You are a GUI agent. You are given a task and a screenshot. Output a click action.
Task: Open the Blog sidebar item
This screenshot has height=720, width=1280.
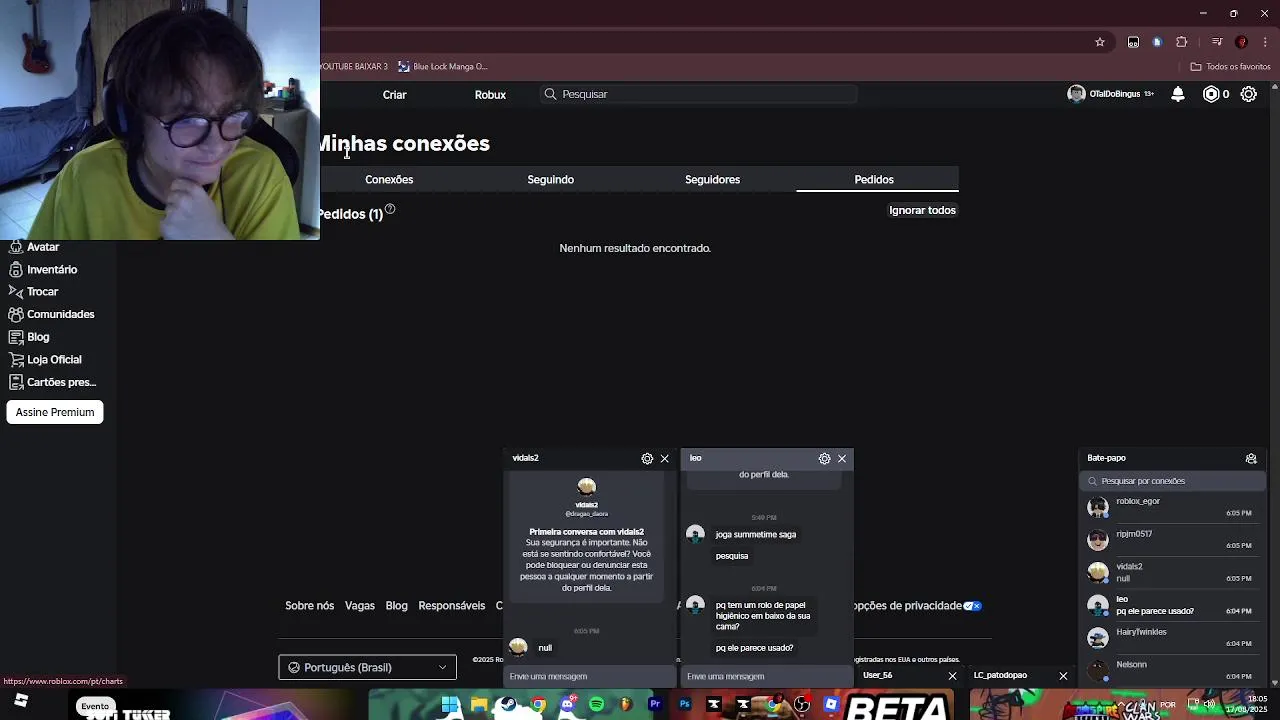(x=29, y=337)
